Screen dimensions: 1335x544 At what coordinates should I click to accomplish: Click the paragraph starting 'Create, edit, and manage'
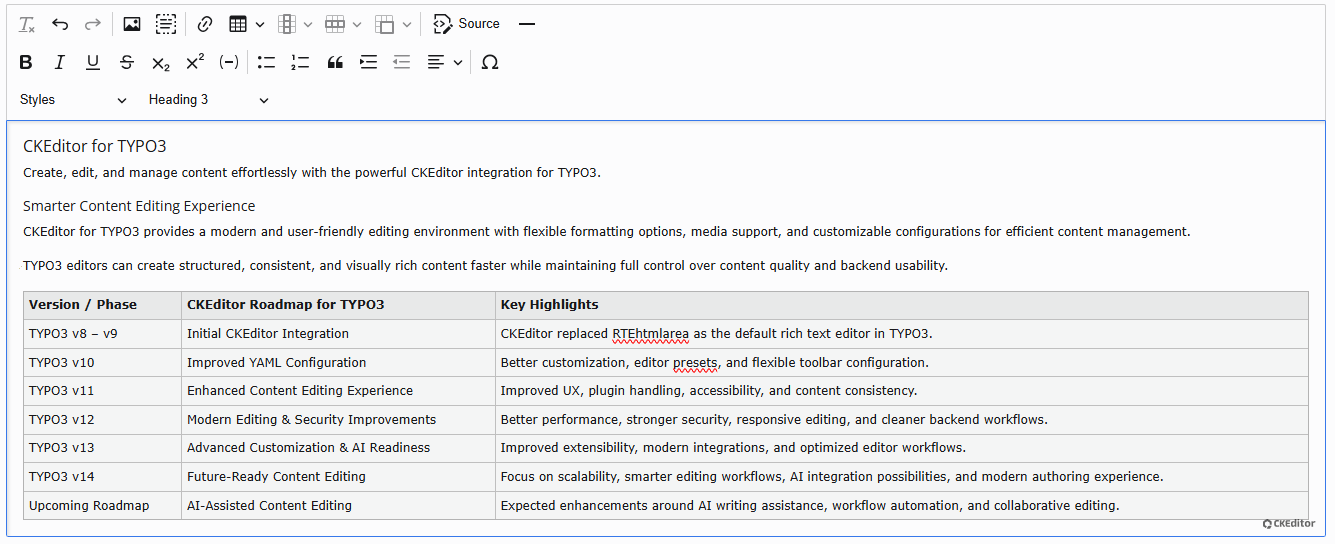[x=312, y=172]
